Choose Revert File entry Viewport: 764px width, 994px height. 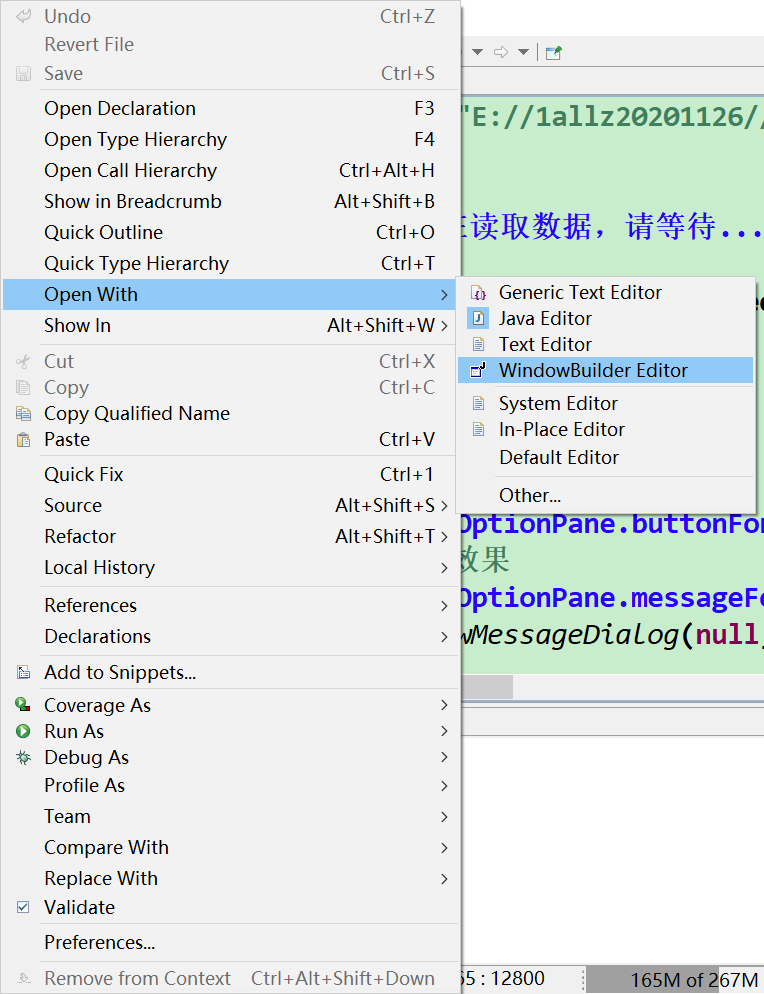[x=231, y=44]
